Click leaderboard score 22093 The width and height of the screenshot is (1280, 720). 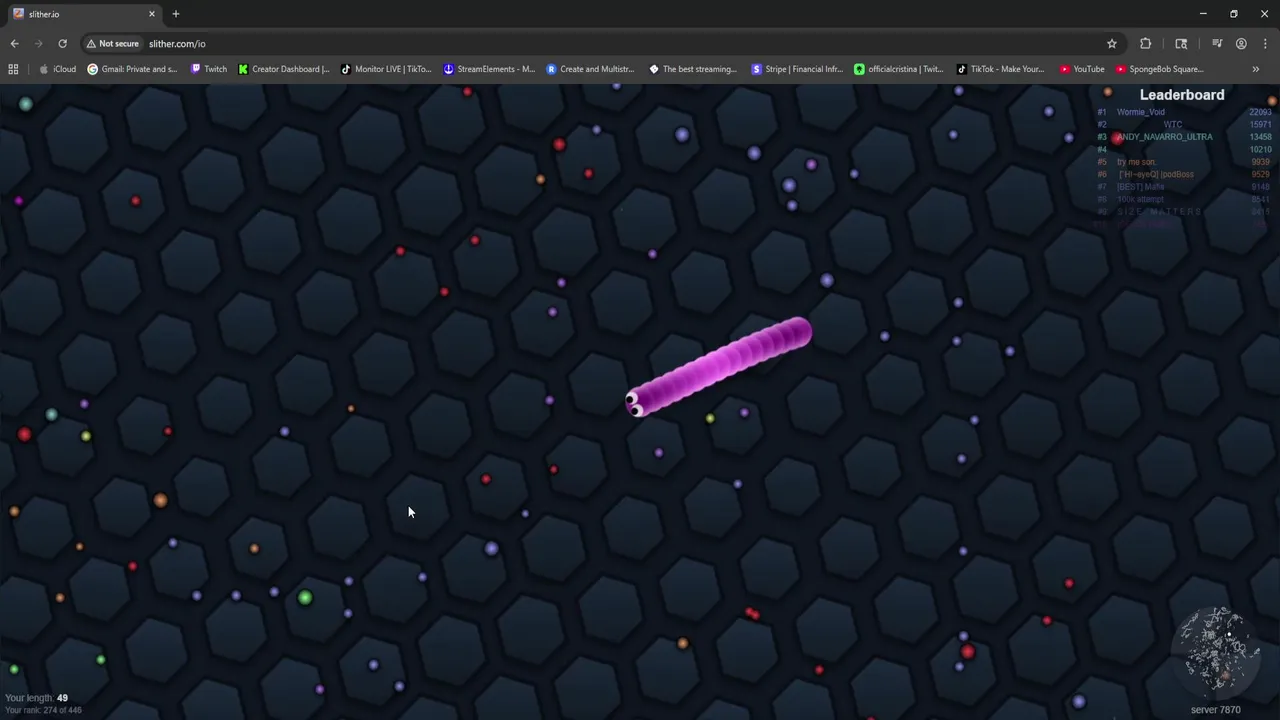tap(1260, 112)
